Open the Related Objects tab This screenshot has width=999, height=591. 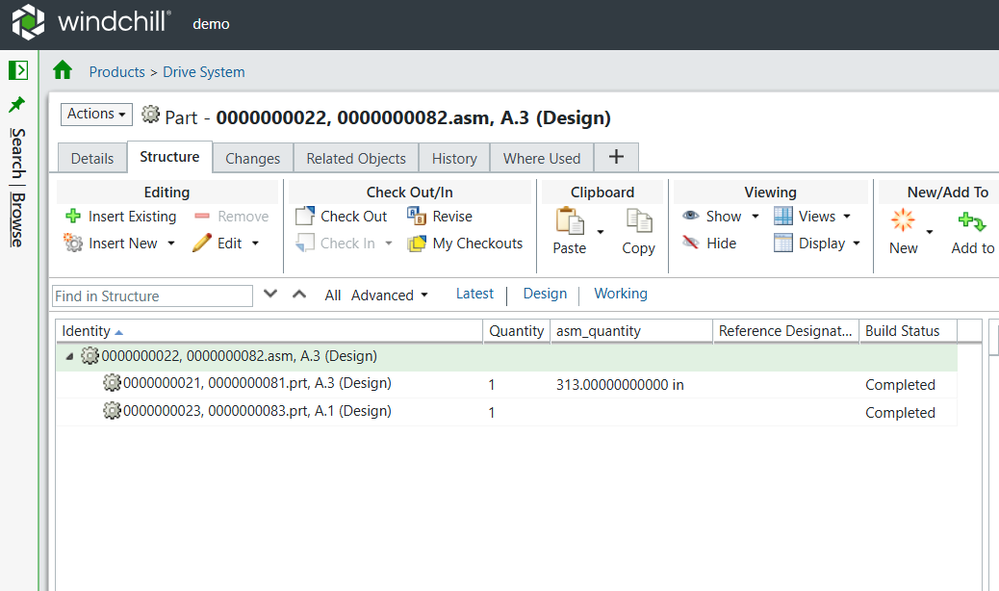[356, 158]
